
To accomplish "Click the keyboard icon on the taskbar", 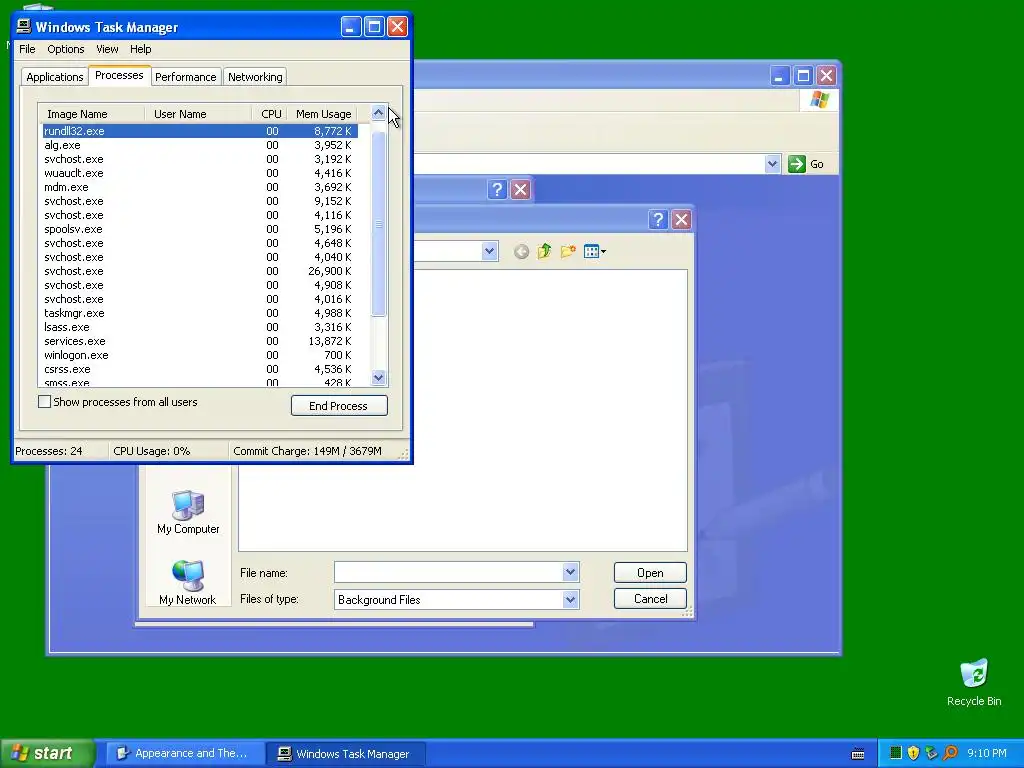I will (x=858, y=754).
